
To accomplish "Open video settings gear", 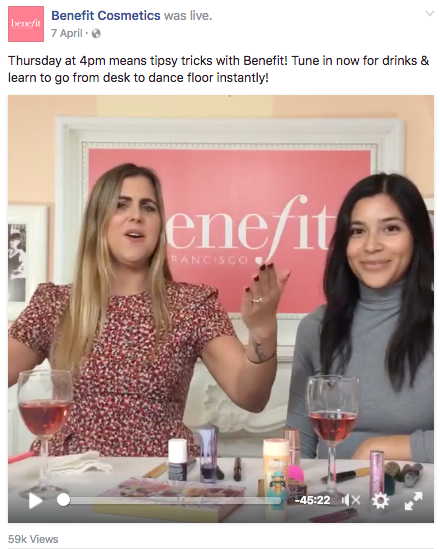I will (x=380, y=500).
